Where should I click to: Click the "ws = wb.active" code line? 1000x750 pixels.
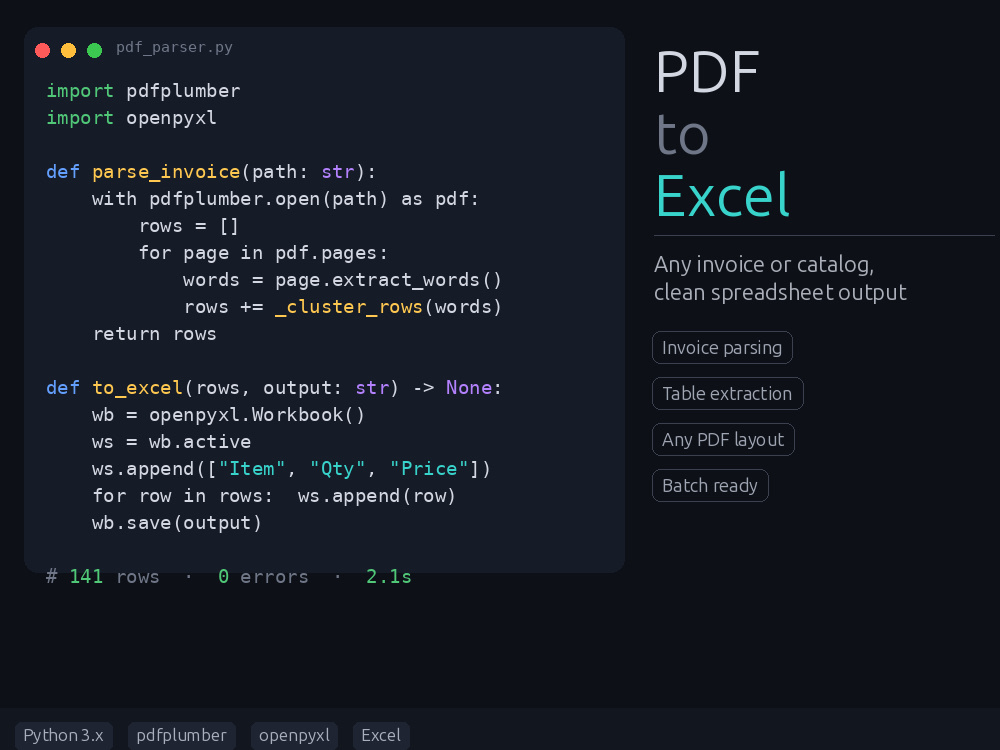point(172,442)
